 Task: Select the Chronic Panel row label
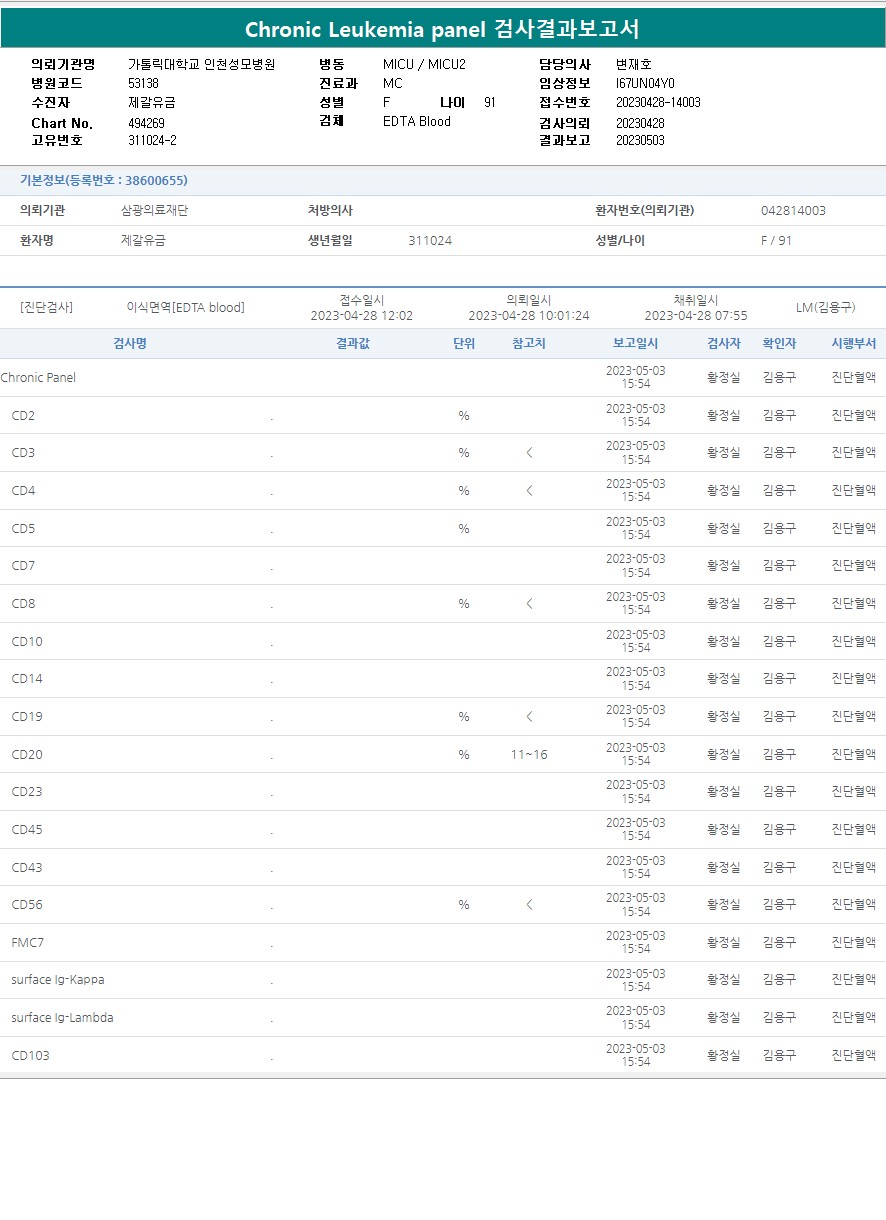point(38,378)
